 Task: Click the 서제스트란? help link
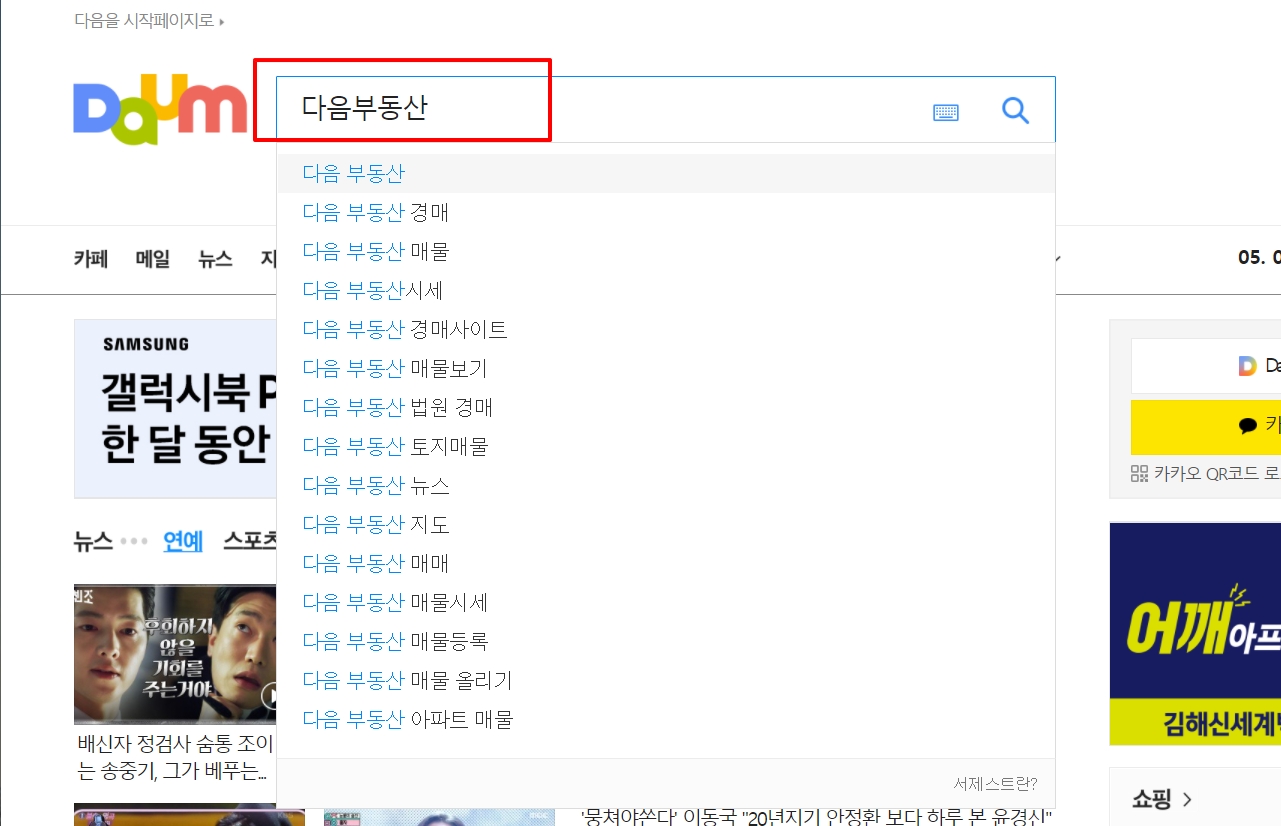coord(995,783)
